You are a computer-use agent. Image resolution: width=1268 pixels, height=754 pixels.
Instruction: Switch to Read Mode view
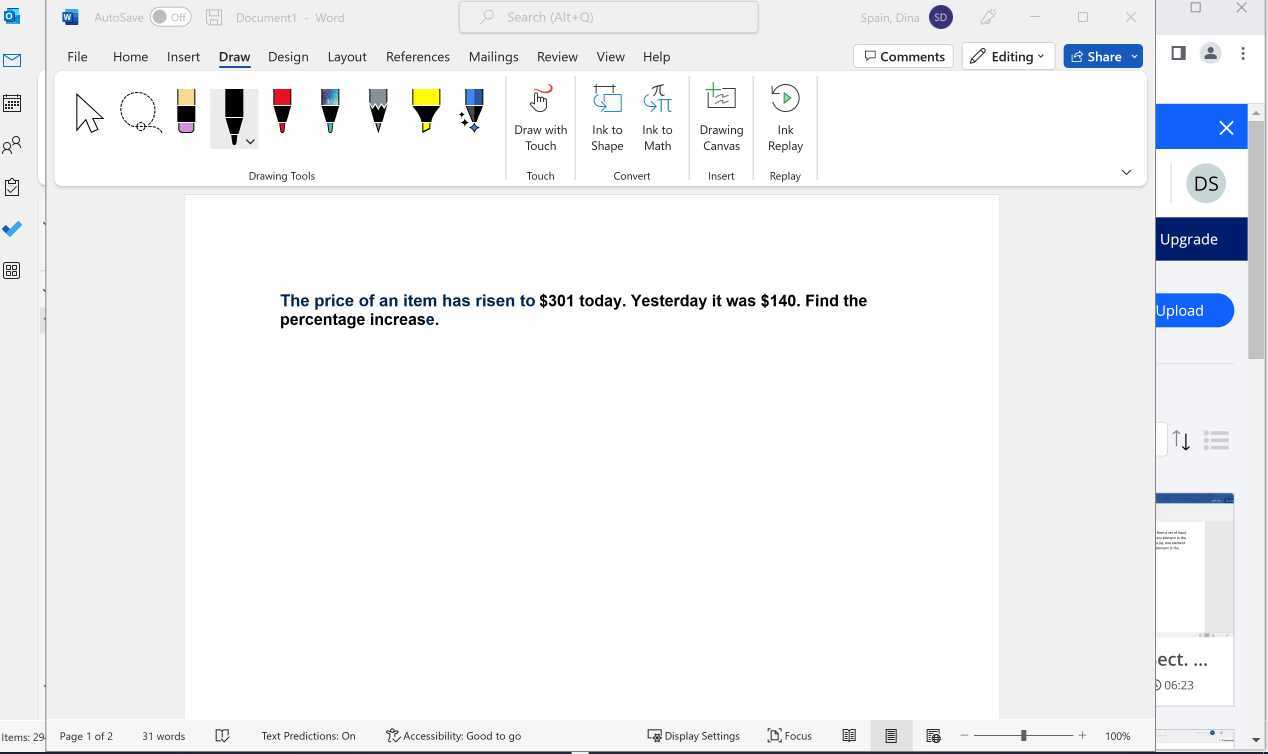pyautogui.click(x=849, y=736)
